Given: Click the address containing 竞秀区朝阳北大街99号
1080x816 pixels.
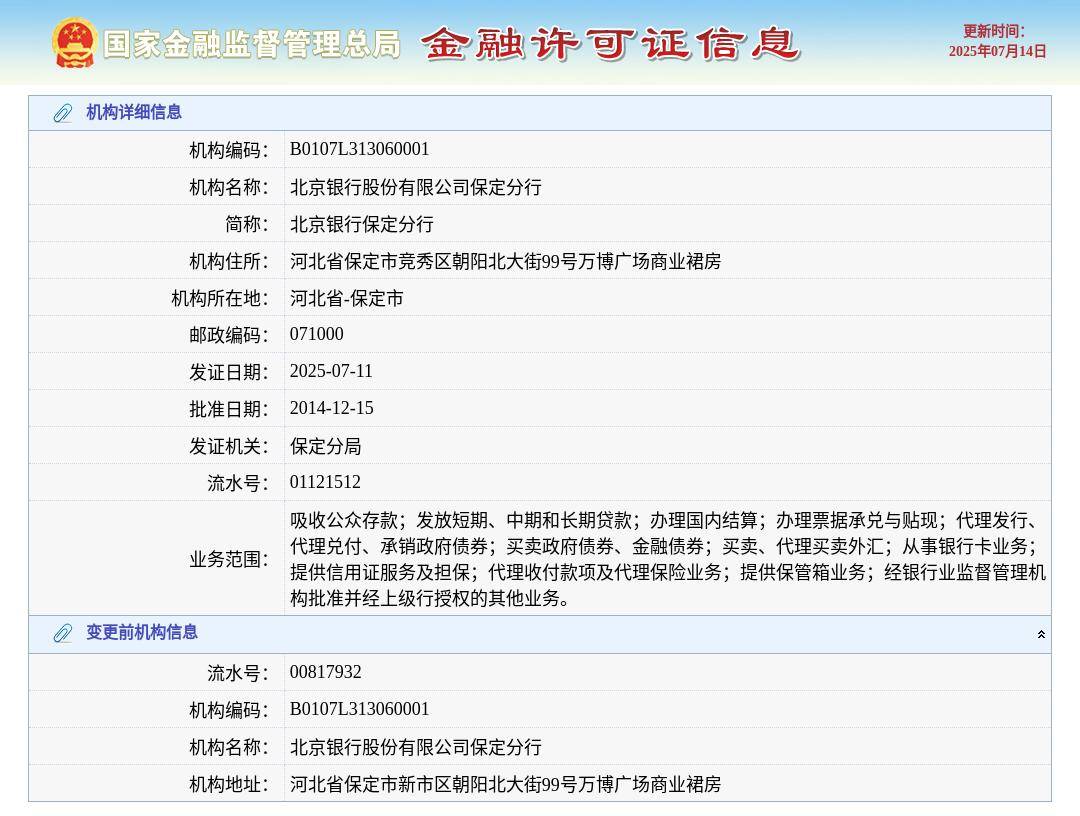Looking at the screenshot, I should coord(505,261).
